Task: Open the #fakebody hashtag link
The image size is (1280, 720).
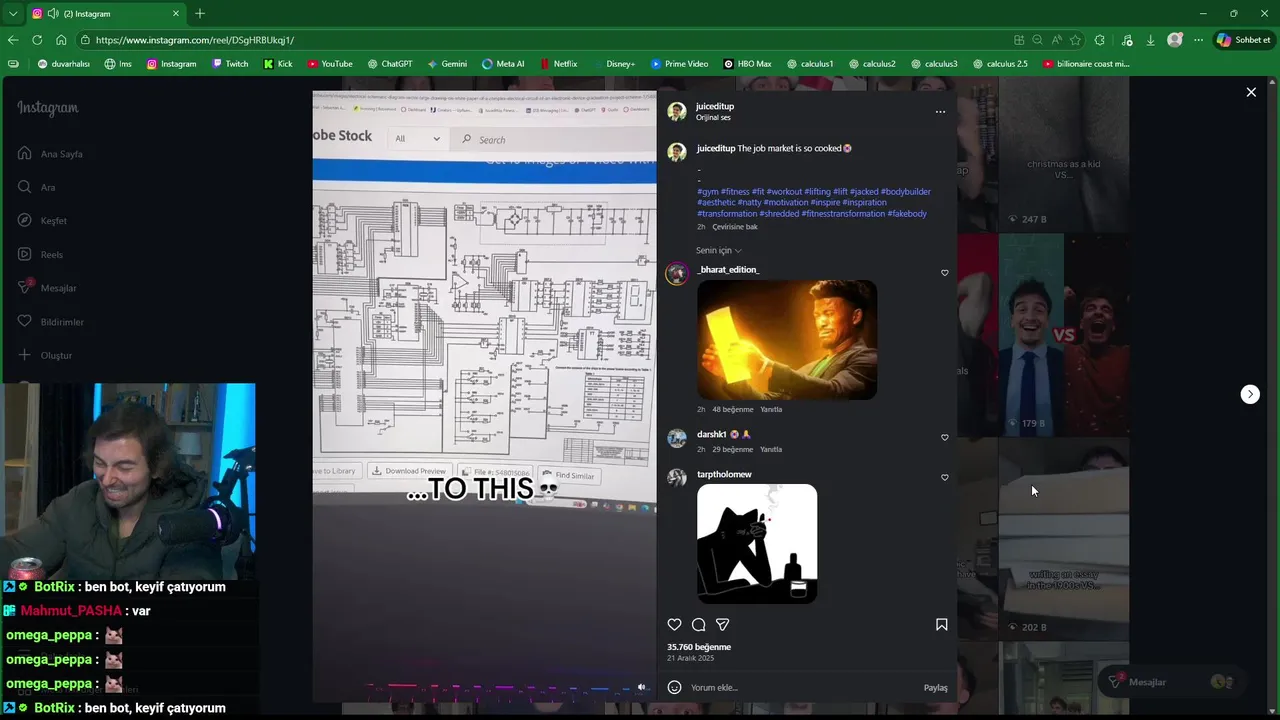Action: tap(907, 213)
